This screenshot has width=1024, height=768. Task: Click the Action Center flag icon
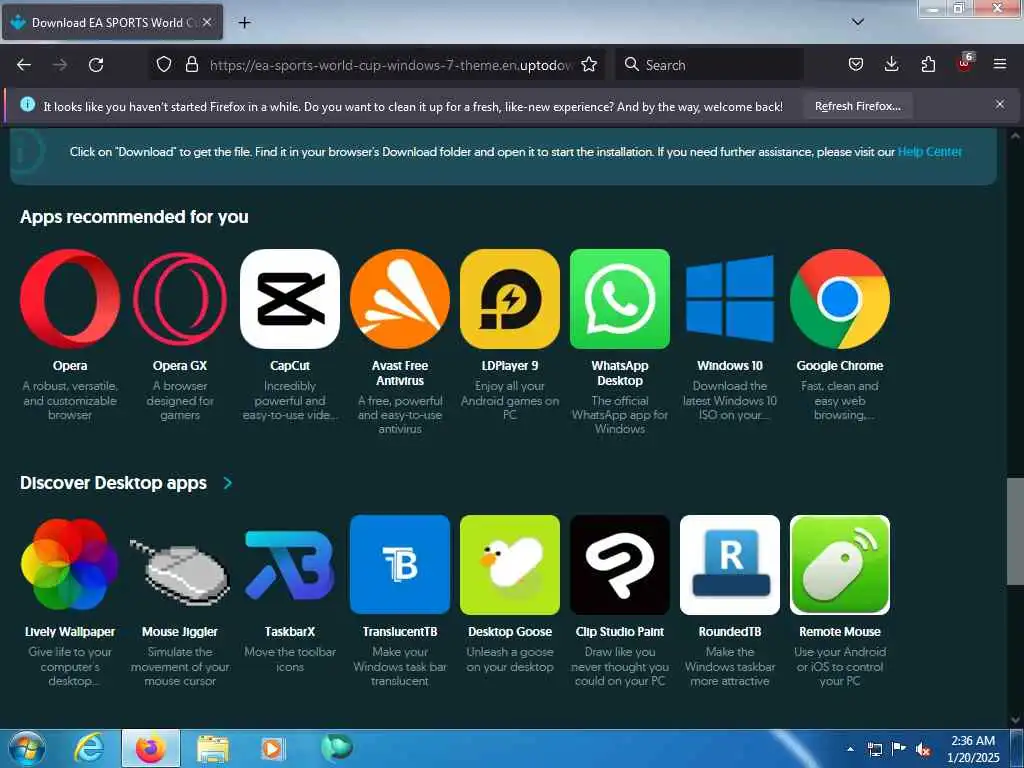point(898,749)
